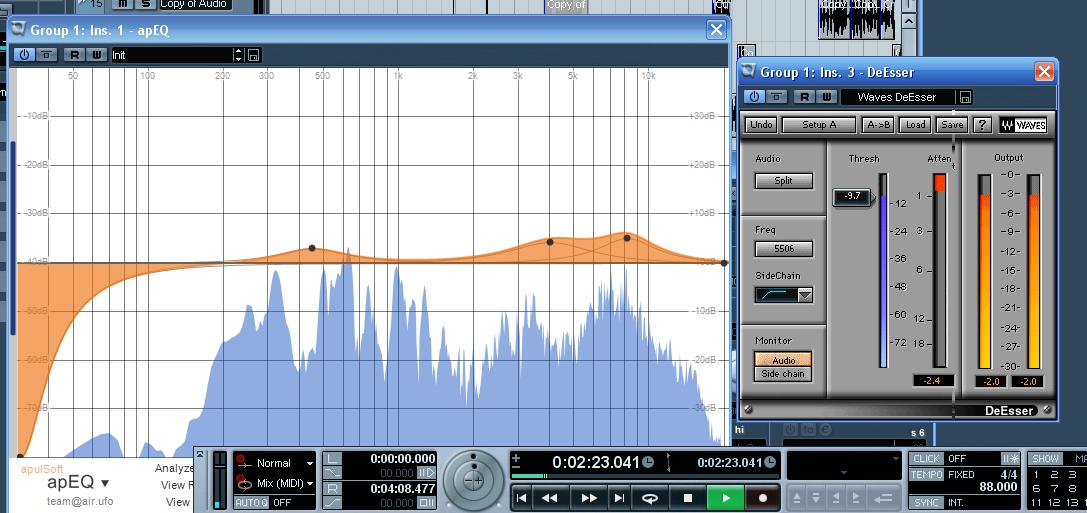The image size is (1087, 513).
Task: Click the Record transport button
Action: tap(763, 498)
